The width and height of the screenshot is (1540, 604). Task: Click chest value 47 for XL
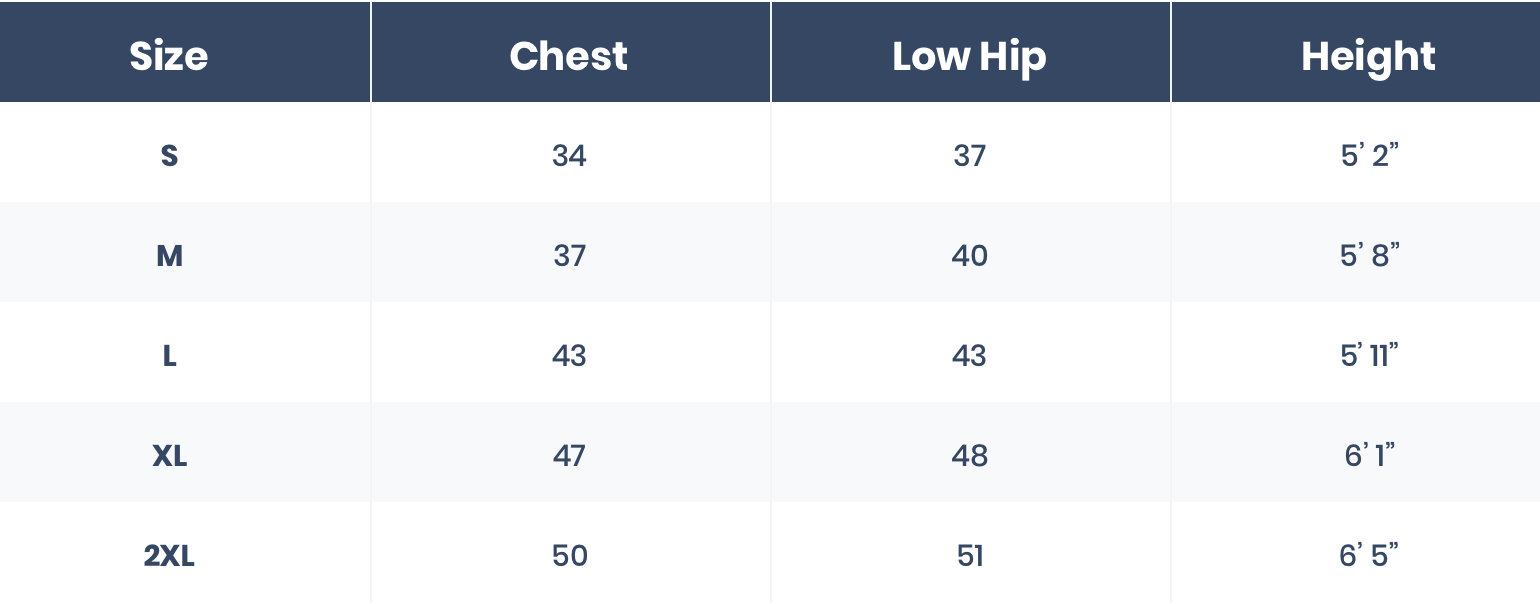pyautogui.click(x=569, y=456)
